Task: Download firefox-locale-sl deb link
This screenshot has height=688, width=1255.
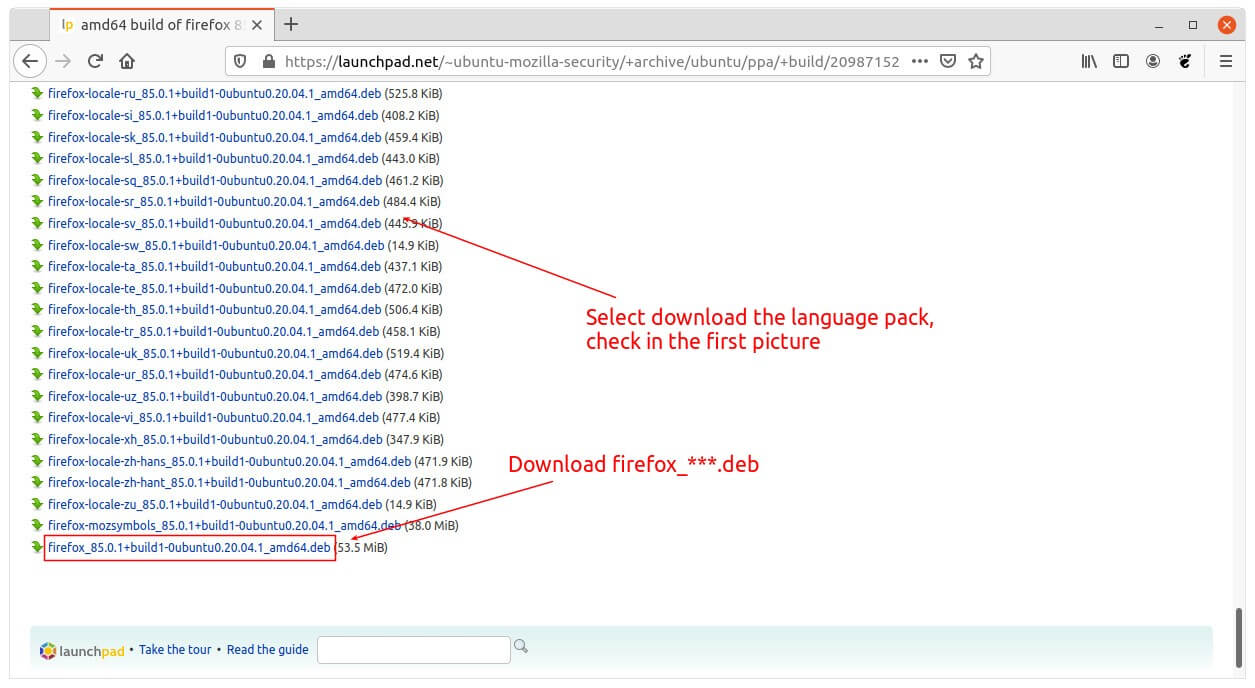Action: coord(213,159)
